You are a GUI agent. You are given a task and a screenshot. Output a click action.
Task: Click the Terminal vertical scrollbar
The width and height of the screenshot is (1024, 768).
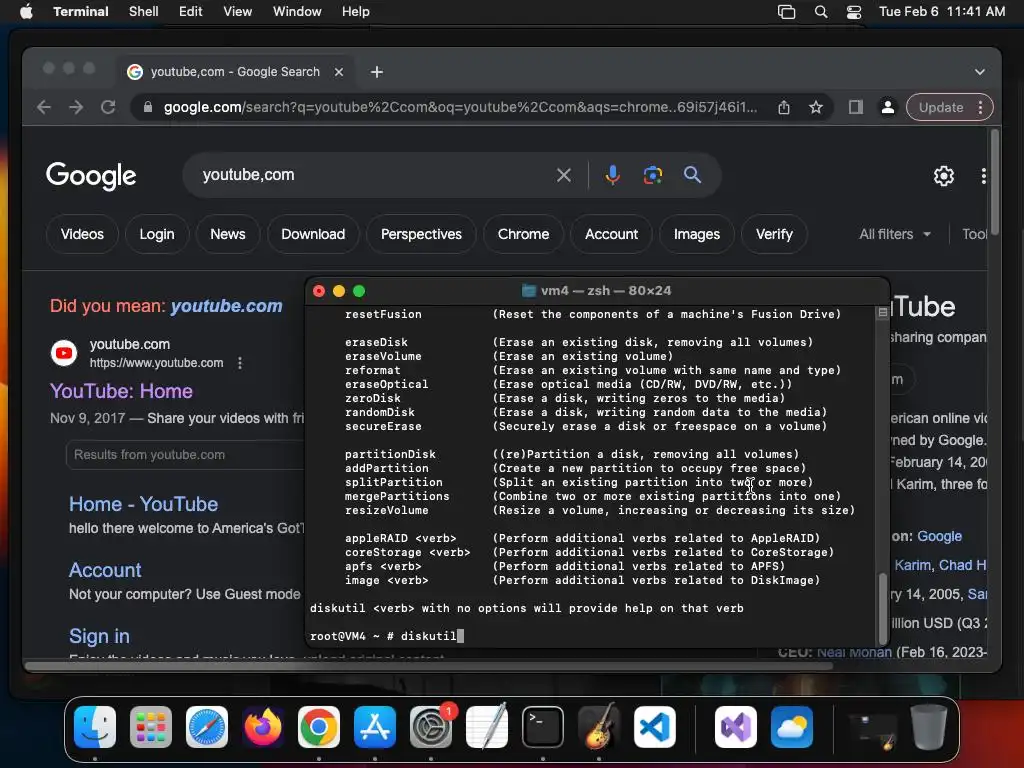(x=882, y=607)
